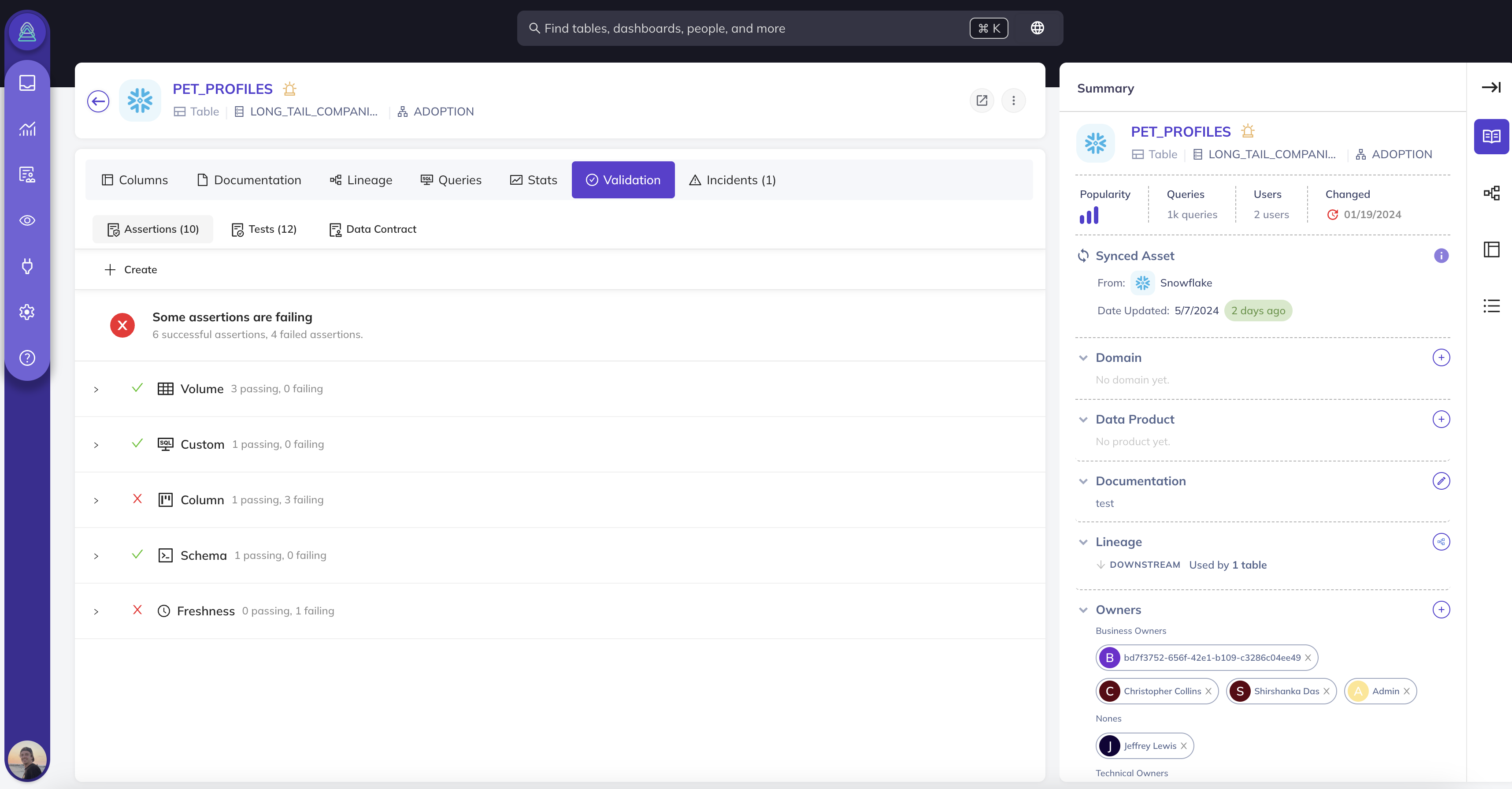1512x789 pixels.
Task: Click the globe language icon
Action: click(x=1037, y=28)
